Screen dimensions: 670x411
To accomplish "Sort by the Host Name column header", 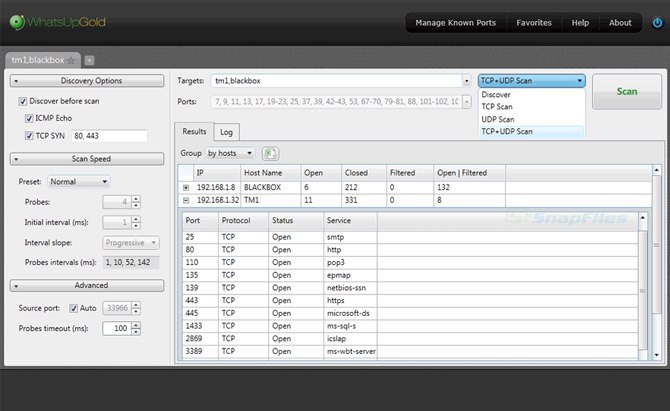I will click(270, 173).
